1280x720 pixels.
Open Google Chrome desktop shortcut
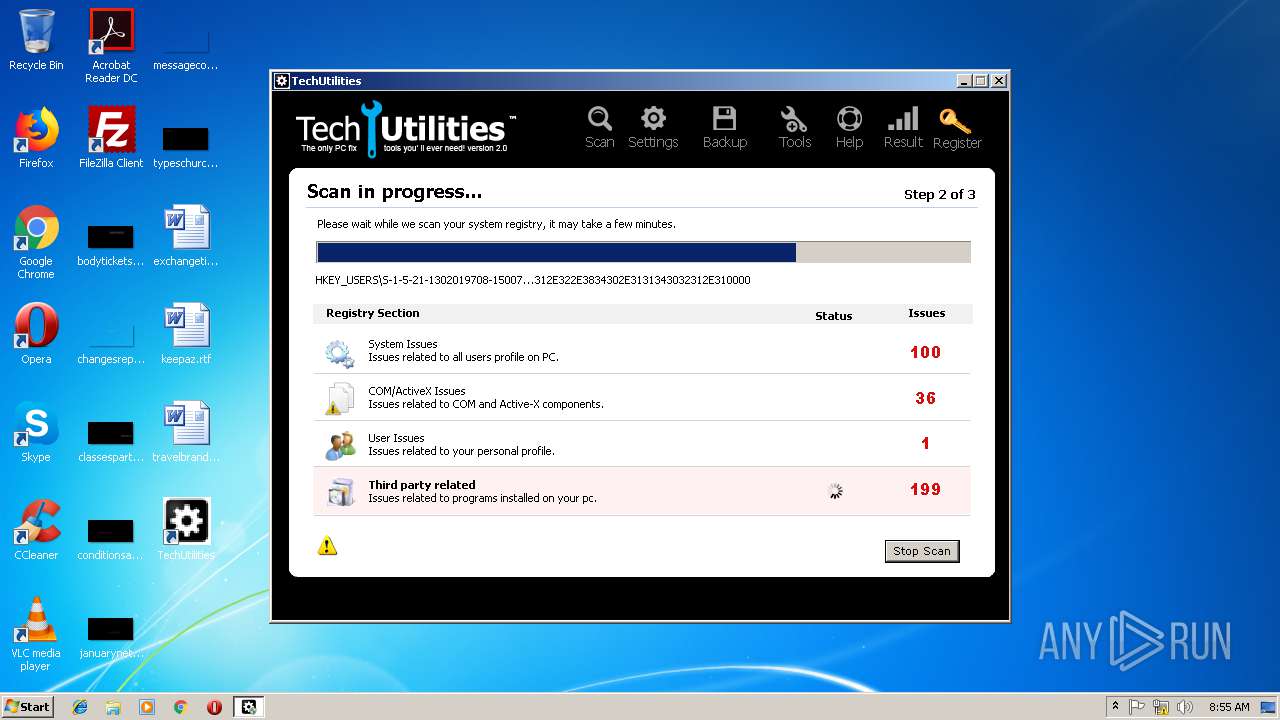click(36, 242)
